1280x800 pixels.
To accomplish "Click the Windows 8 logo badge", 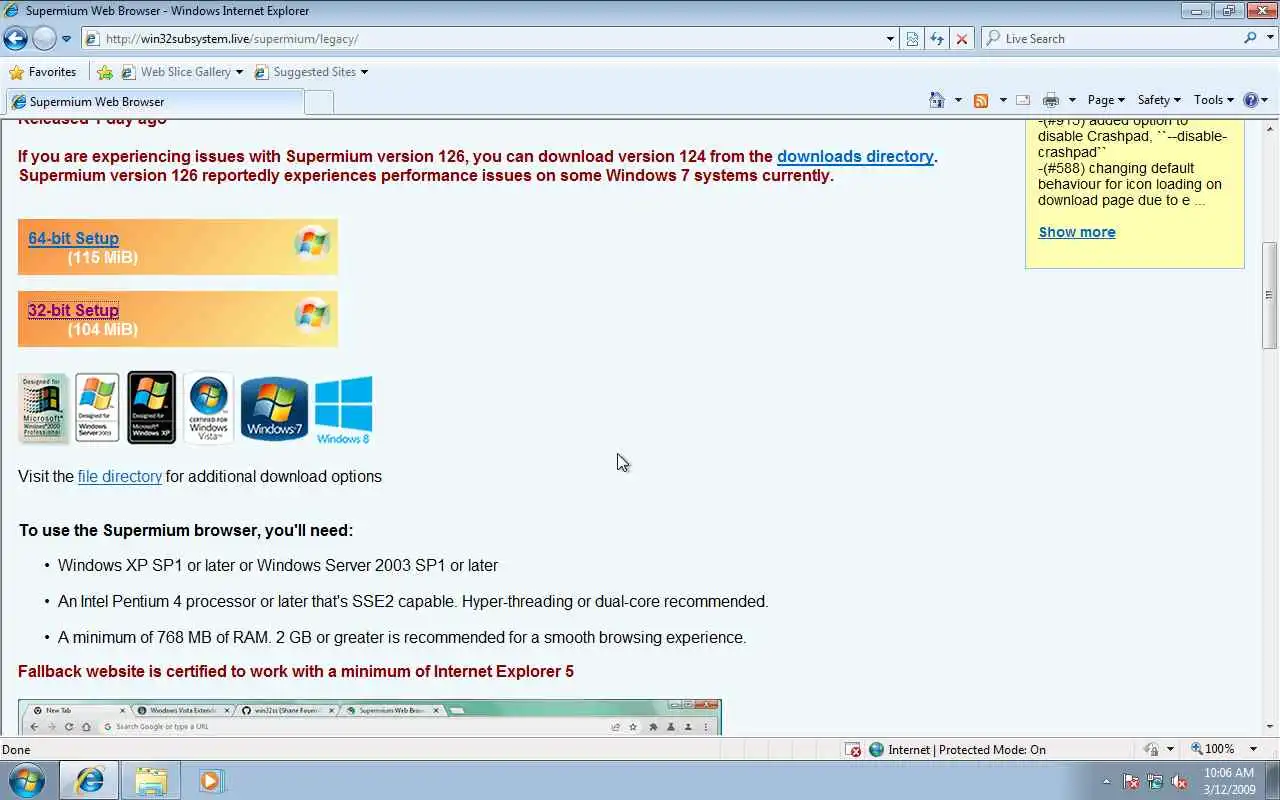I will click(x=344, y=409).
